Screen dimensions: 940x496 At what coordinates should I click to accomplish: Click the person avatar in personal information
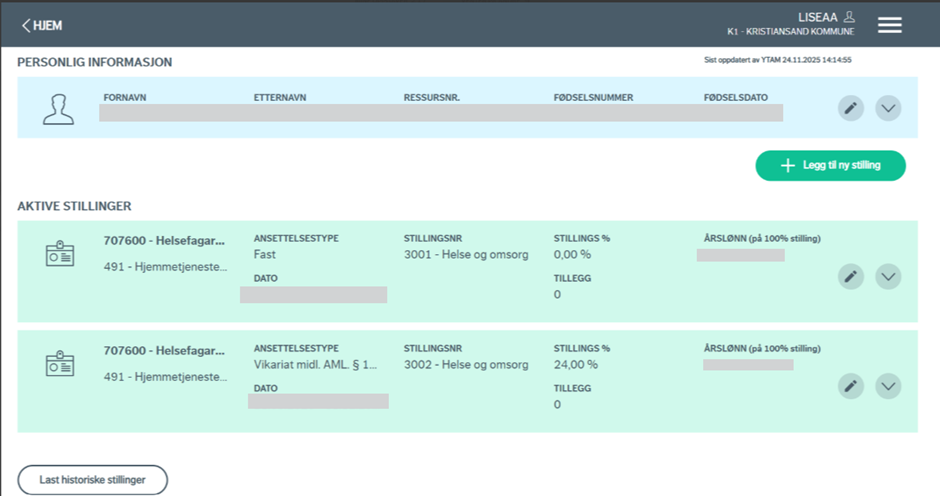pos(58,109)
